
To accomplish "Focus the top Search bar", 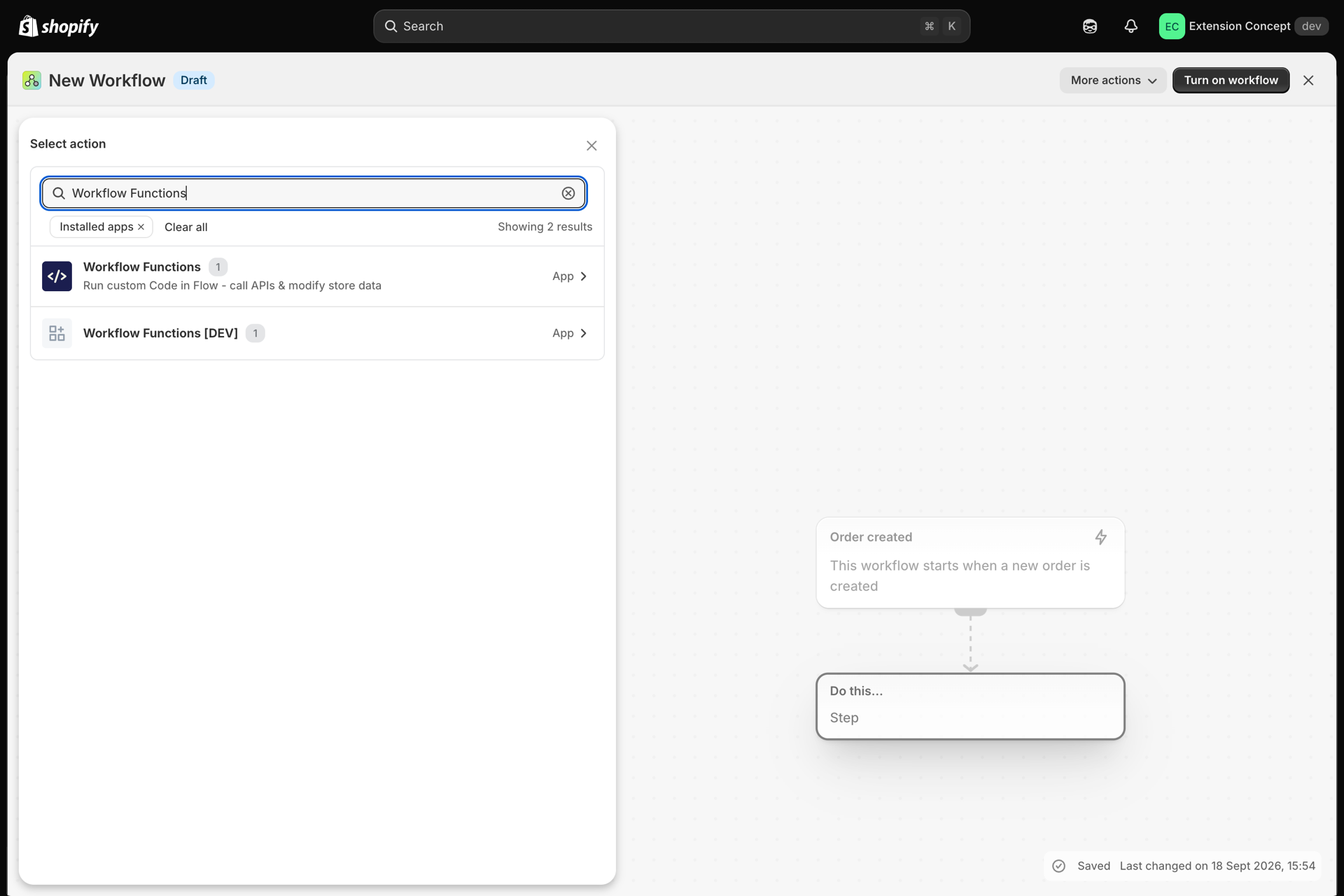I will pyautogui.click(x=671, y=26).
